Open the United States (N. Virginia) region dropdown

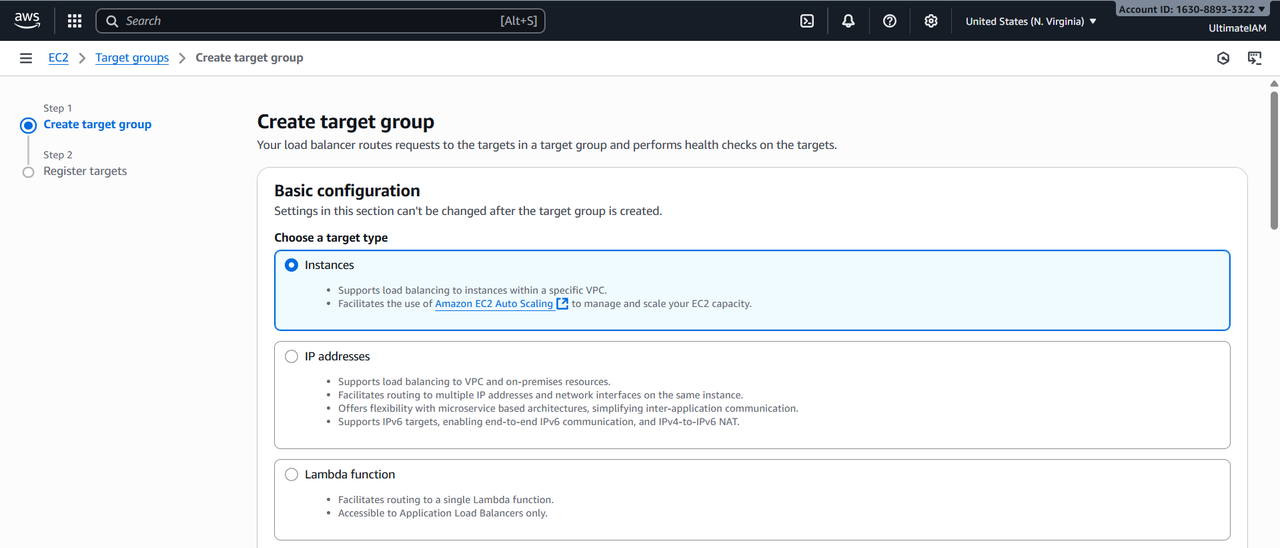[x=1030, y=21]
